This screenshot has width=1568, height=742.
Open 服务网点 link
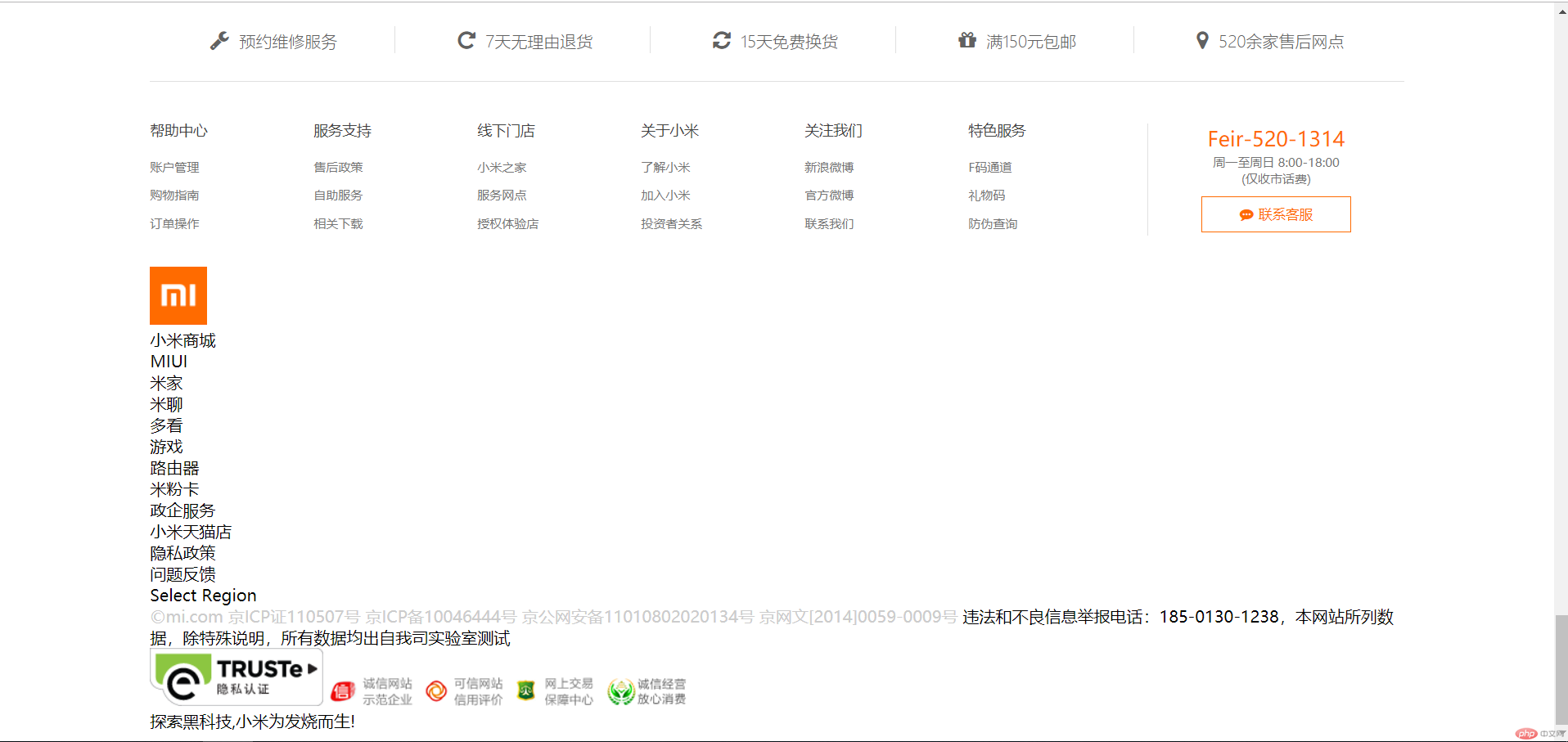pos(502,195)
